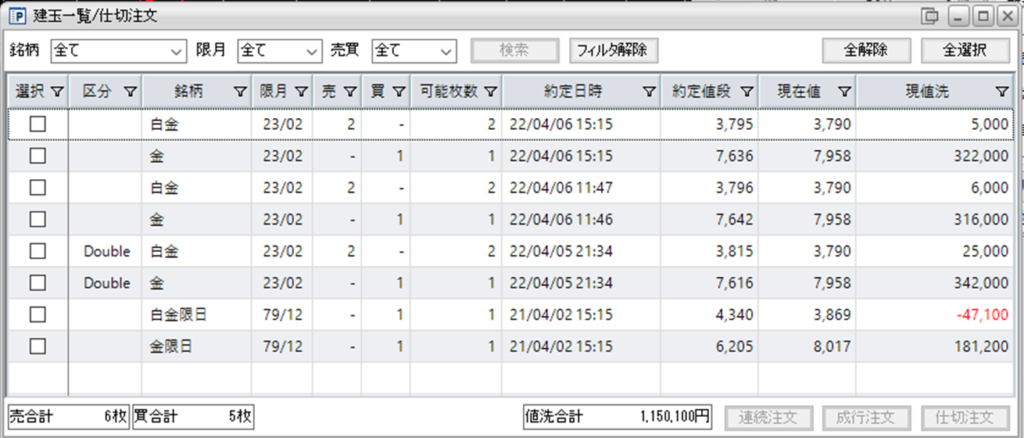Click the 値洗合計 1,150,100円 total field
This screenshot has height=438, width=1024.
pos(617,416)
